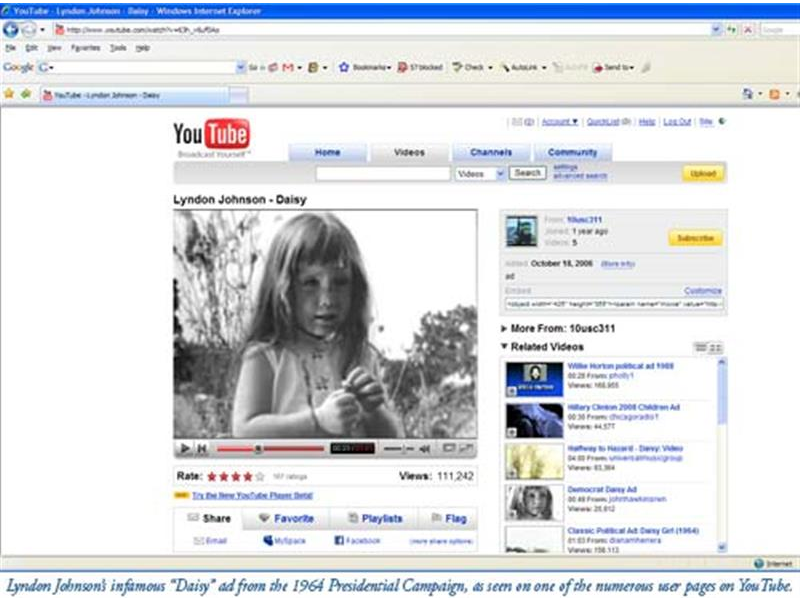The image size is (800, 600).
Task: Open the Bookmarks dropdown arrow in the Google toolbar
Action: 389,68
